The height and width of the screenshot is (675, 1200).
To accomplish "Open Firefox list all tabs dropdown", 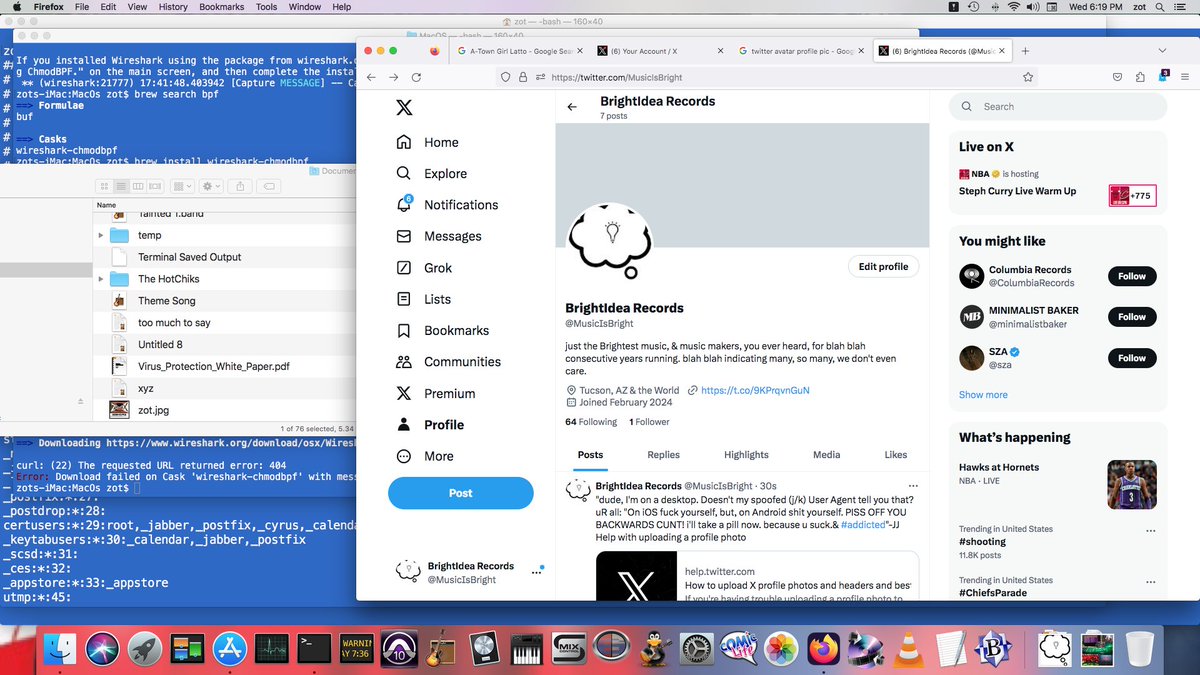I will click(x=1162, y=51).
